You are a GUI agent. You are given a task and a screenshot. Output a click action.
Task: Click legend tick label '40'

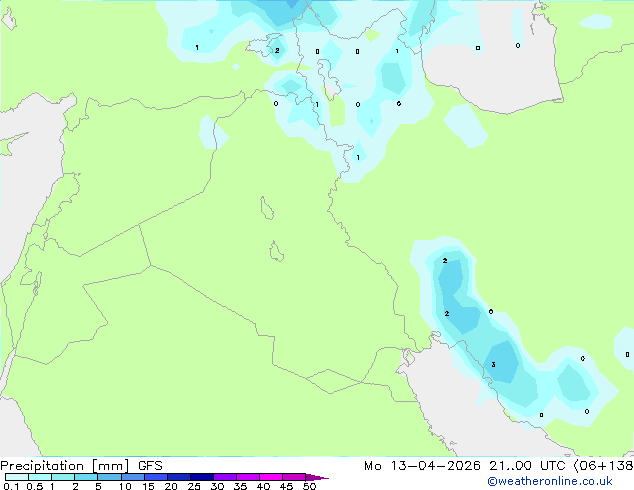(263, 486)
